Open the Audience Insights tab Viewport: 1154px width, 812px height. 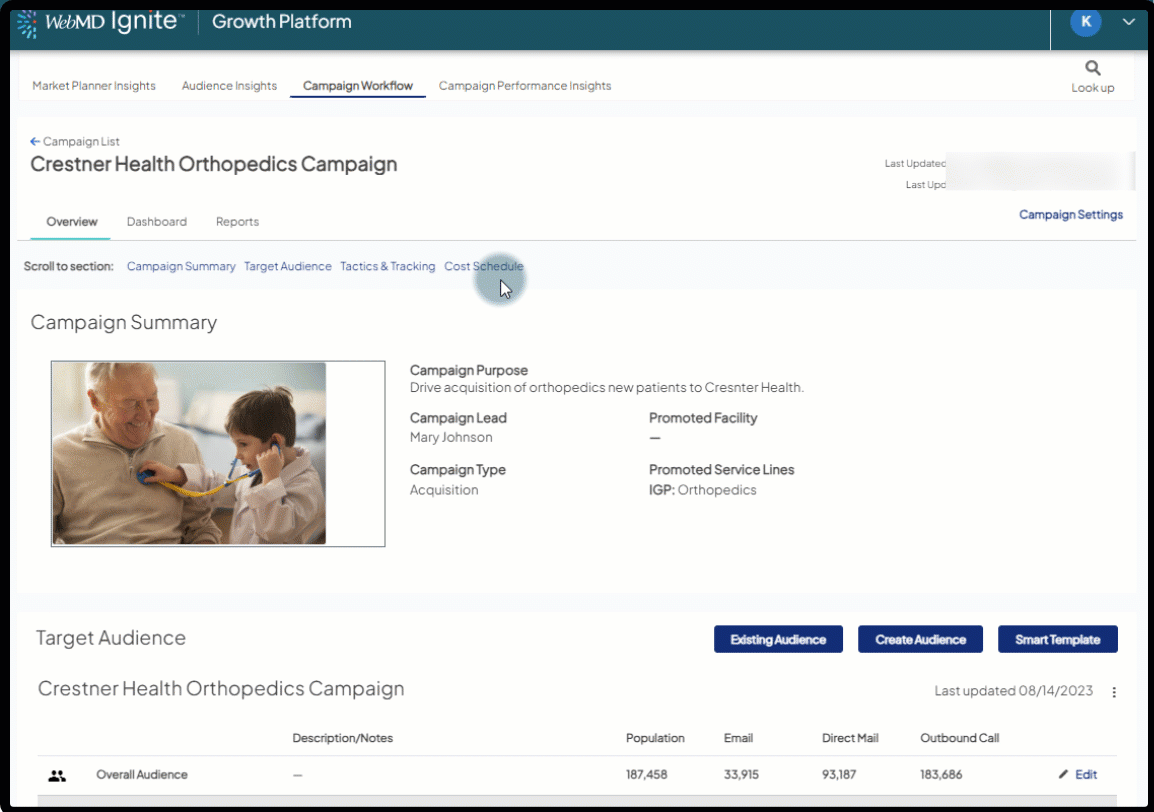(x=229, y=86)
